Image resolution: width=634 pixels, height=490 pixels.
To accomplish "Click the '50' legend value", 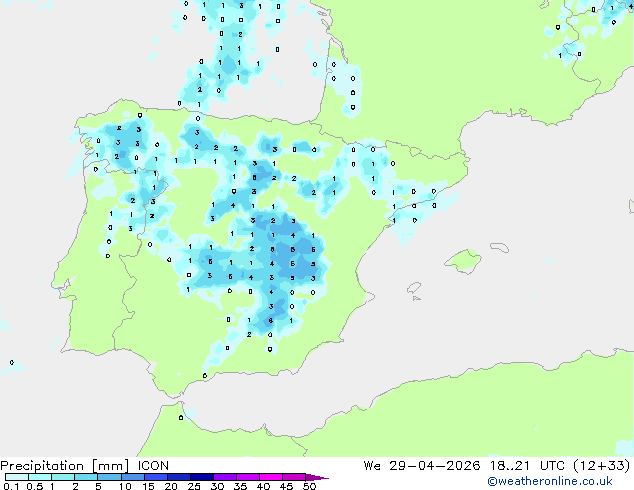I will pyautogui.click(x=309, y=486).
